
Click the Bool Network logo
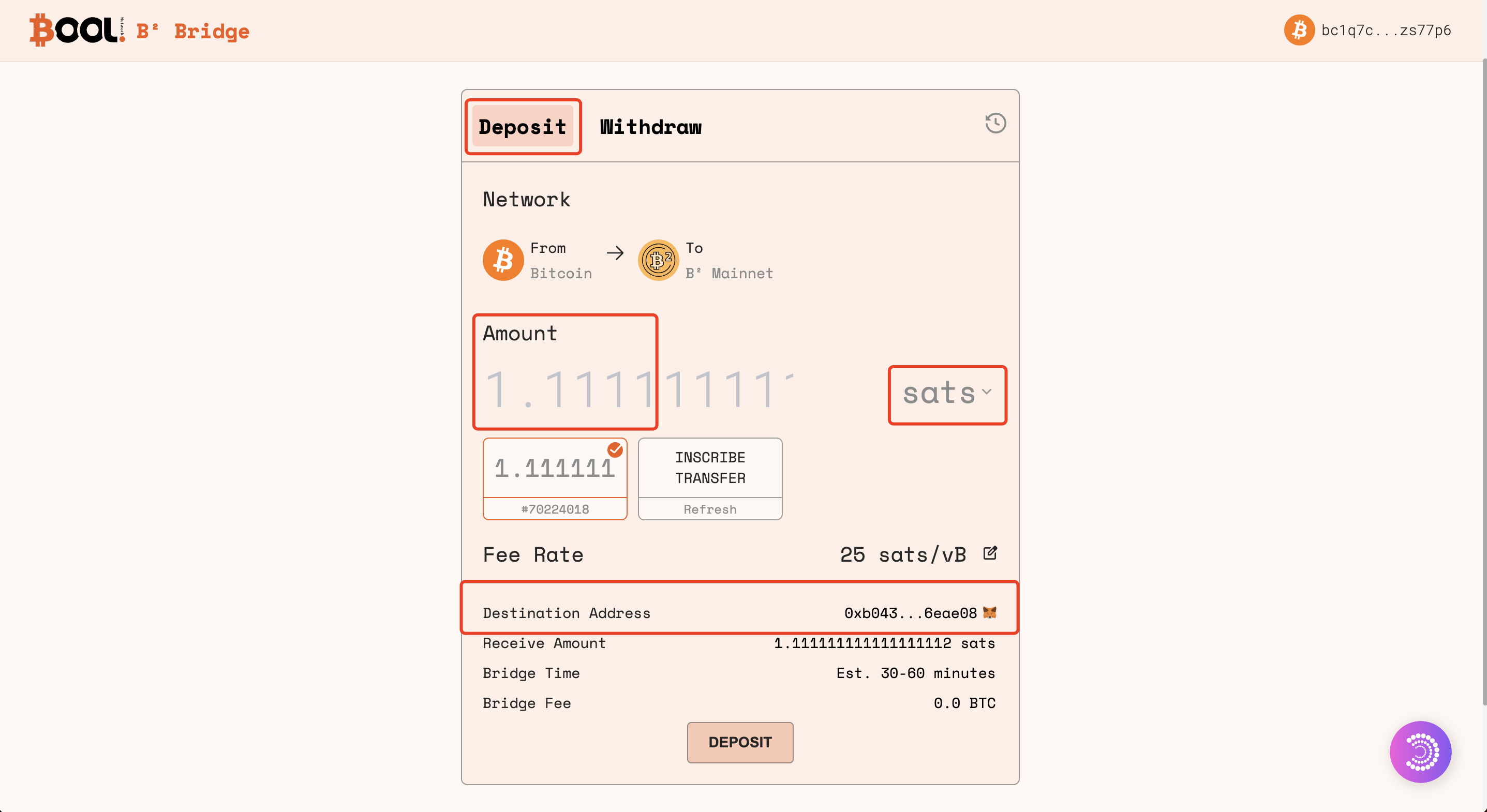(77, 30)
